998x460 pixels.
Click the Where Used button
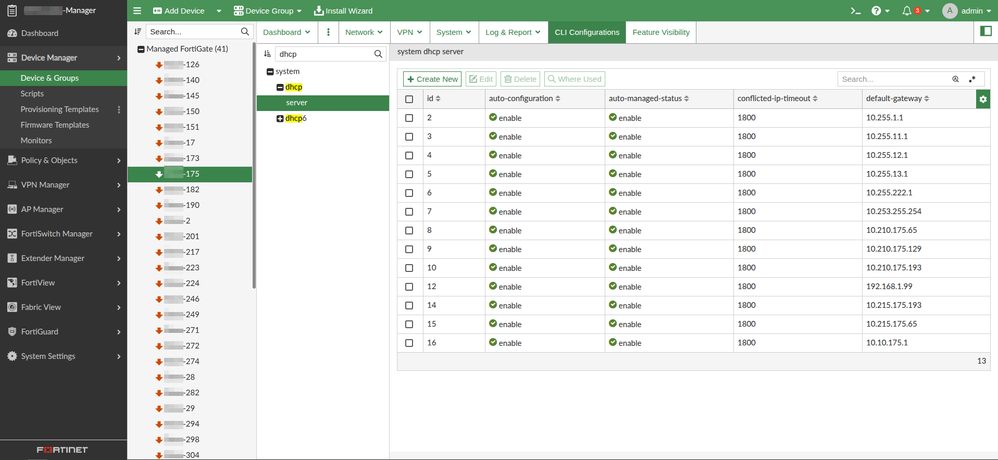pyautogui.click(x=574, y=79)
